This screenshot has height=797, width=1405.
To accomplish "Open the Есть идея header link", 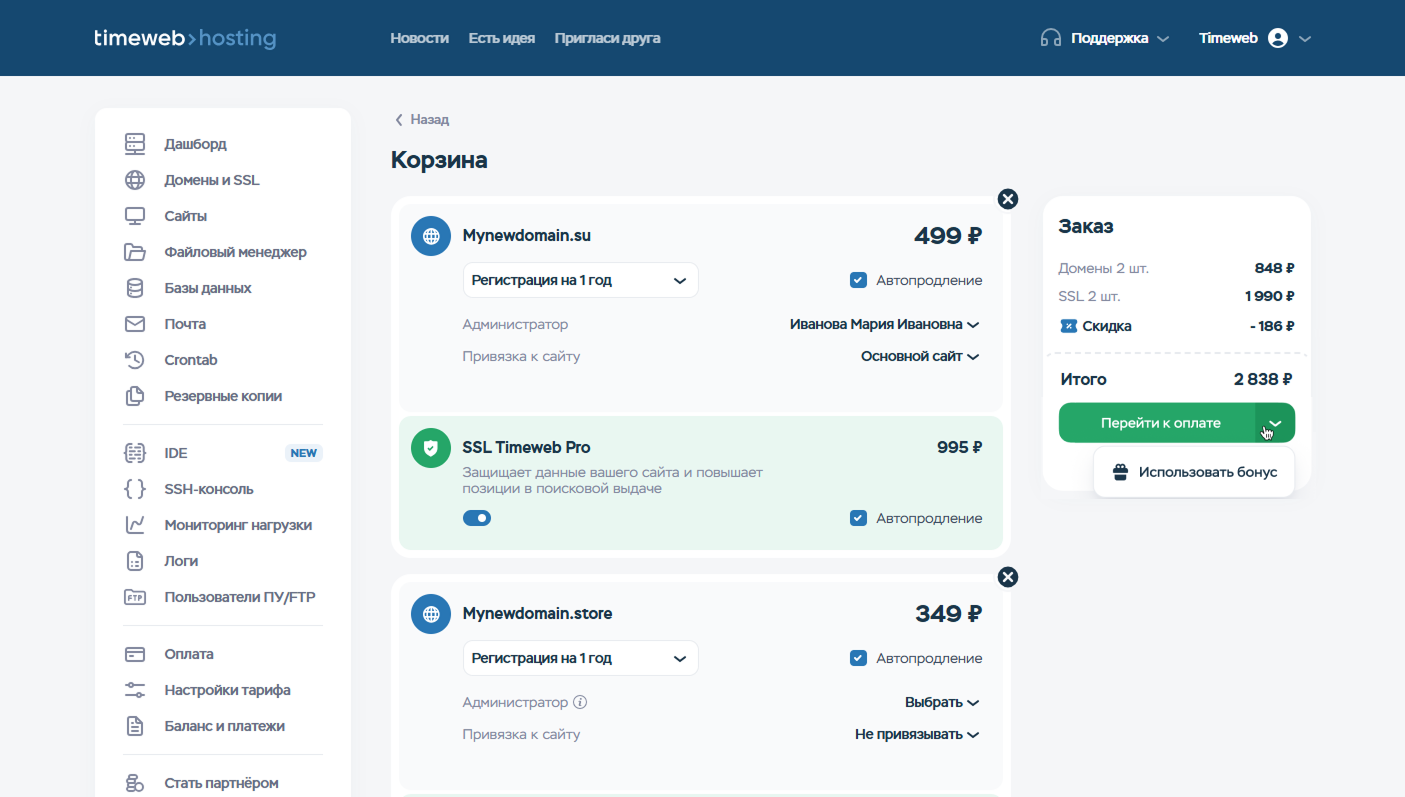I will [x=501, y=38].
